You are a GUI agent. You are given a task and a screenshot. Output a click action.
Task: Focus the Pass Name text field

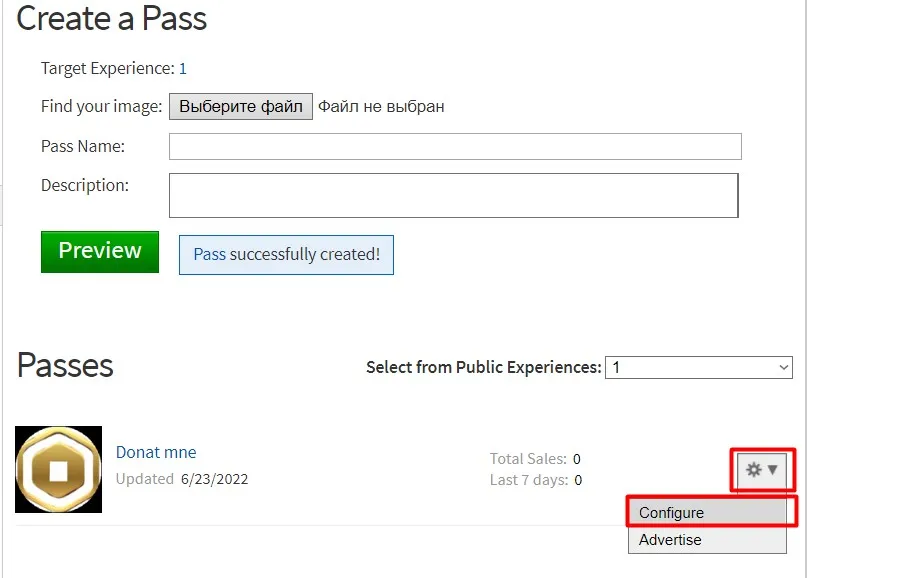pyautogui.click(x=455, y=146)
